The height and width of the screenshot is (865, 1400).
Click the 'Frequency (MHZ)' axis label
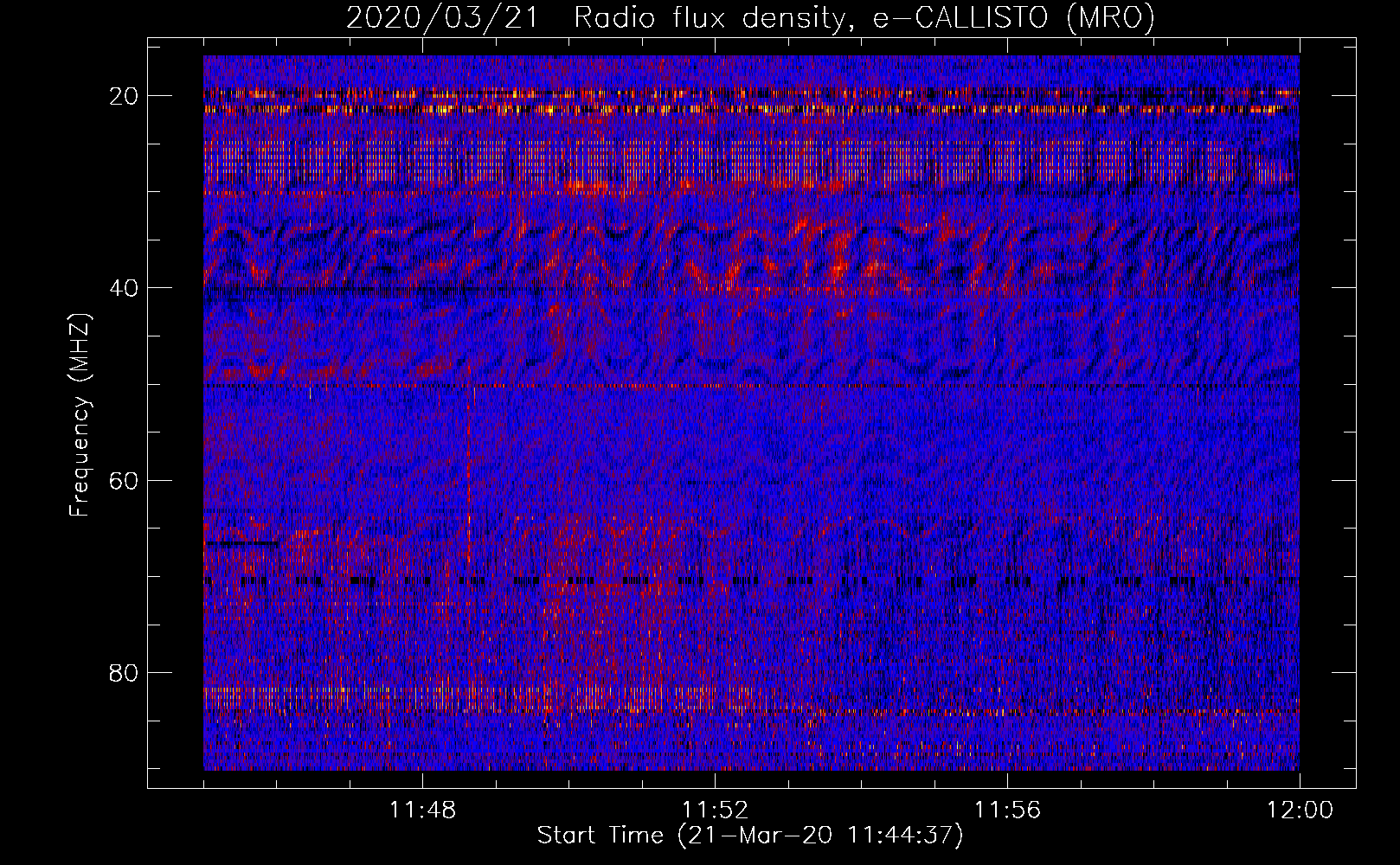80,414
